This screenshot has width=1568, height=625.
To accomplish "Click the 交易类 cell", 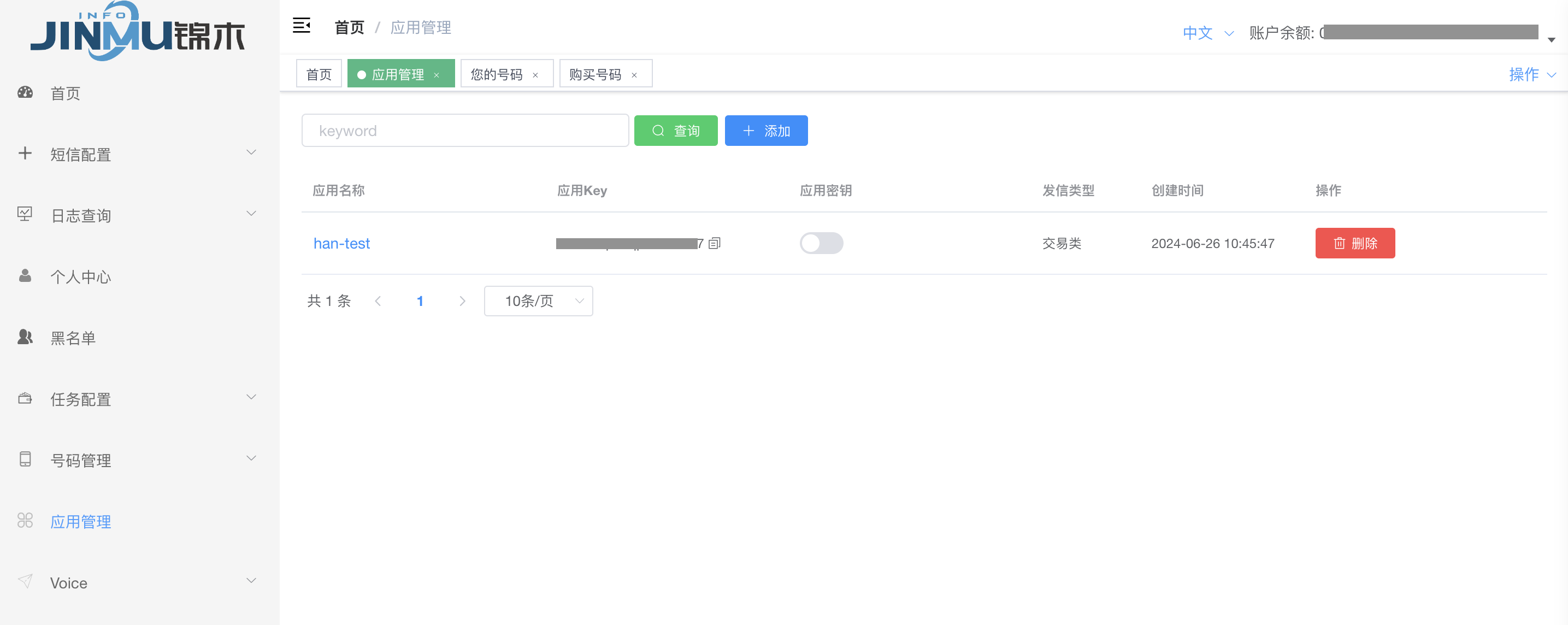I will 1062,244.
